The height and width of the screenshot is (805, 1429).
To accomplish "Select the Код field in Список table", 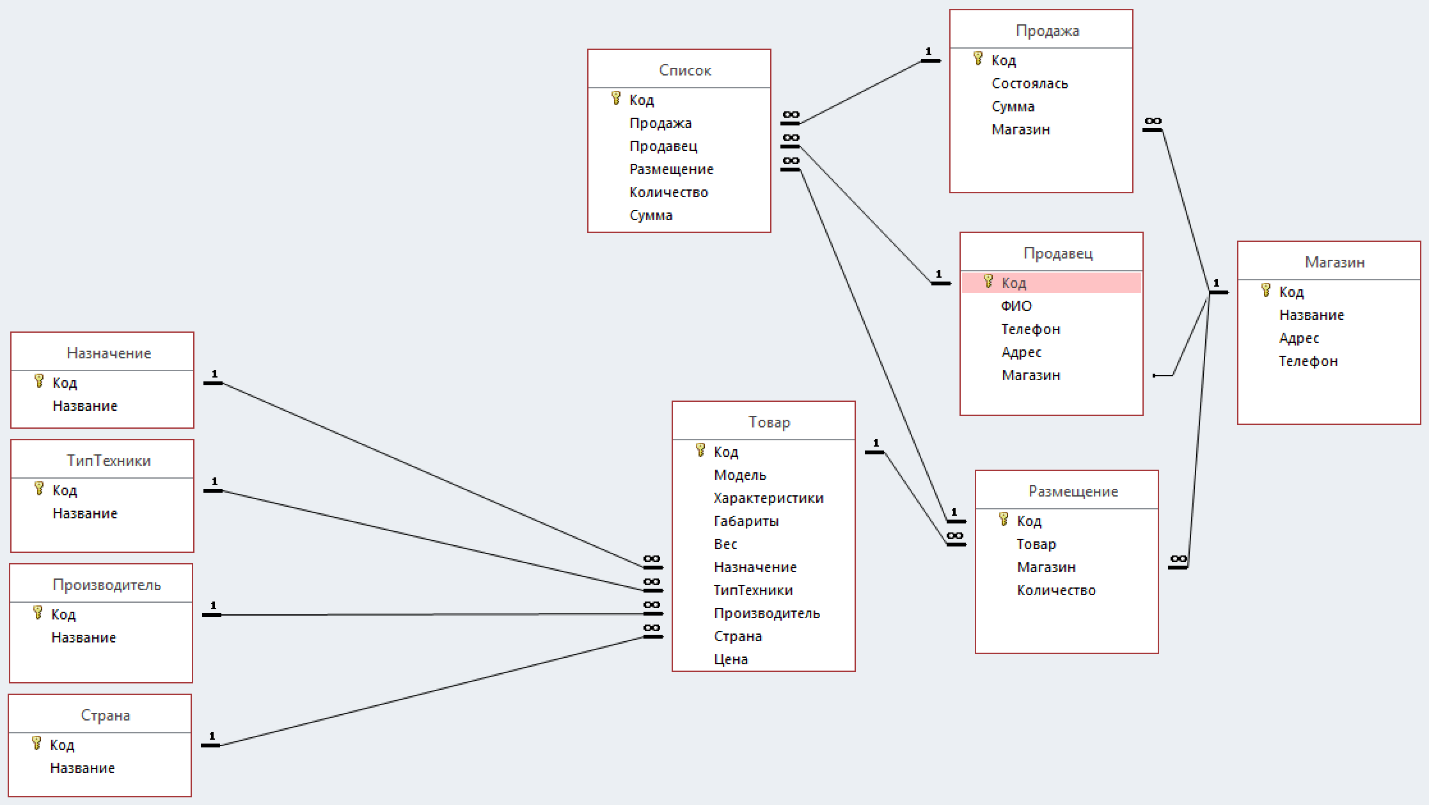I will click(679, 100).
